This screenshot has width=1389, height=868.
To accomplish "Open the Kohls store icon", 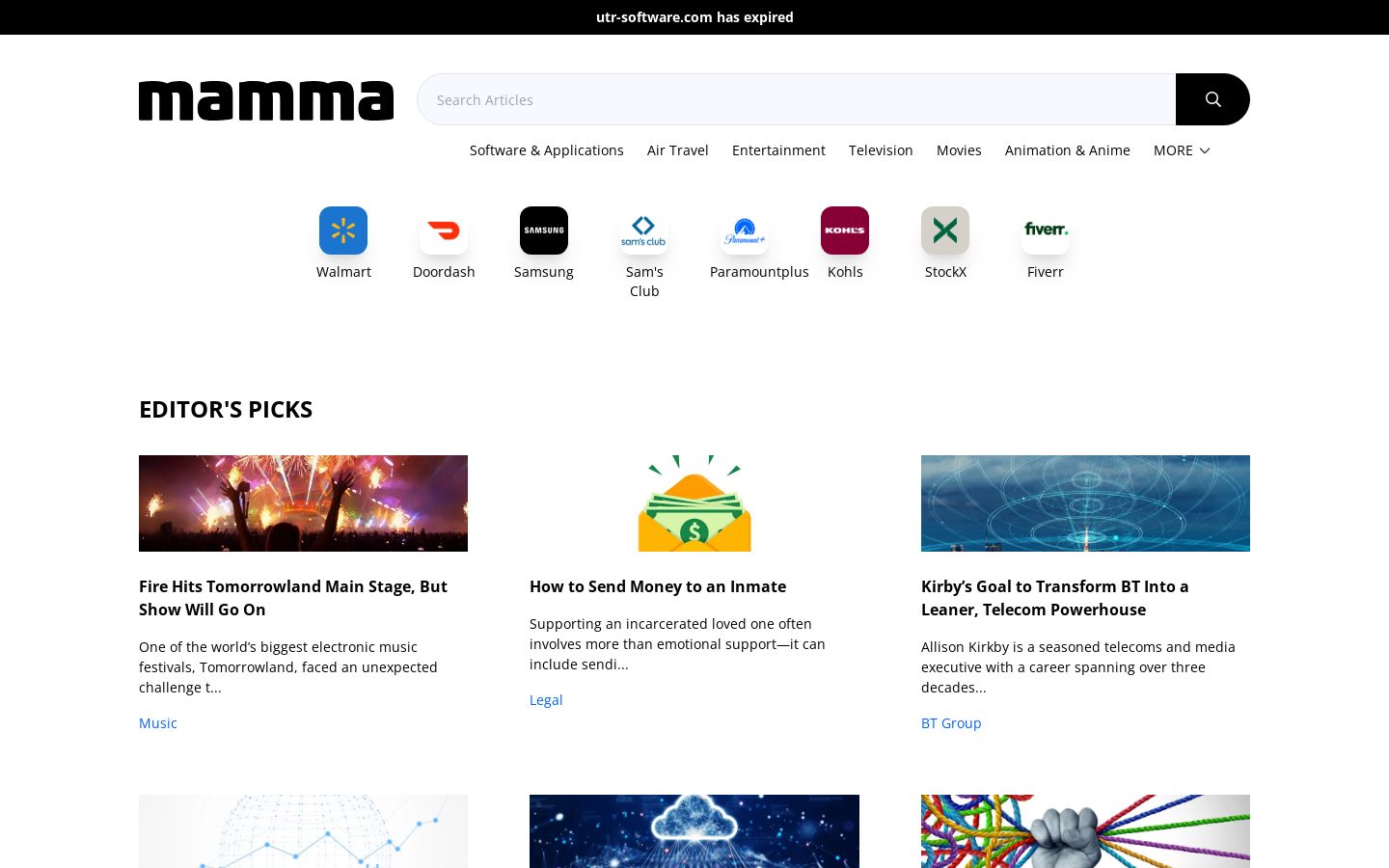I will 845,231.
